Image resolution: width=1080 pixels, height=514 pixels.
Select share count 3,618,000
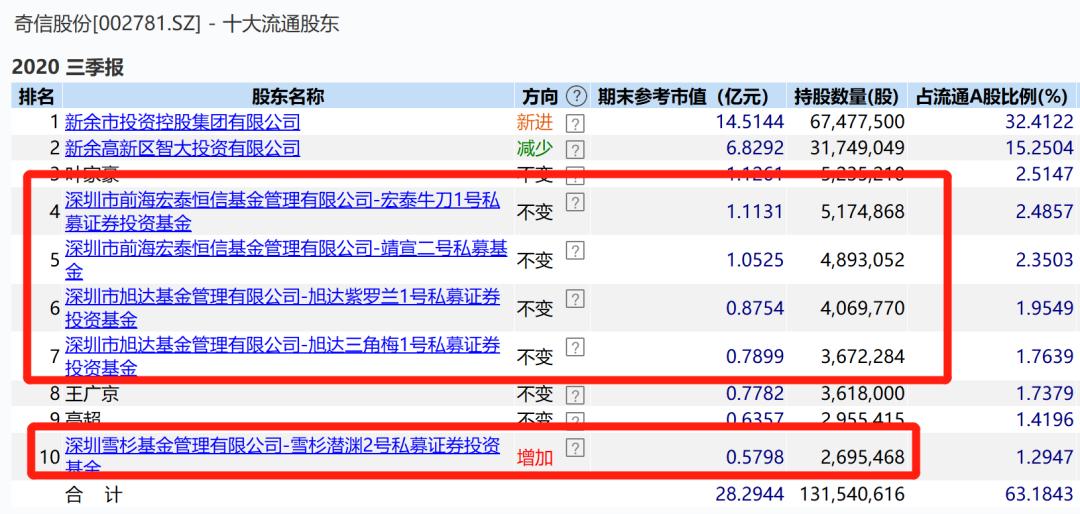860,395
